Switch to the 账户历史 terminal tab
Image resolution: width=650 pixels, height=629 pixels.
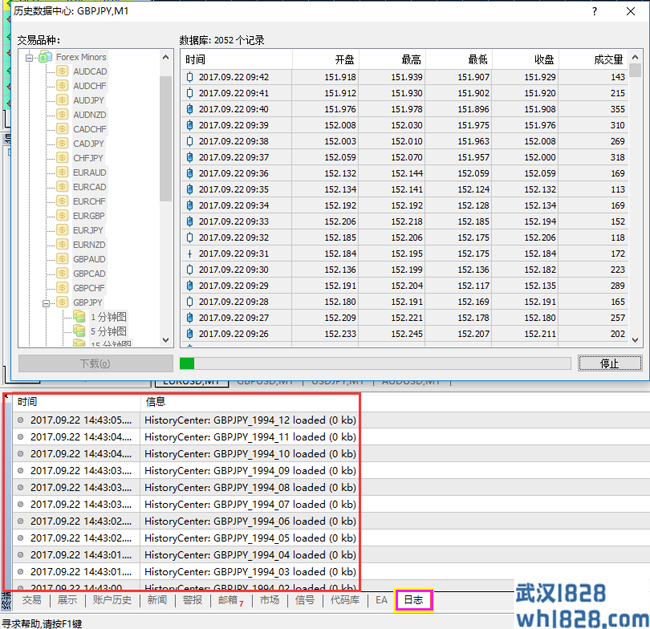pyautogui.click(x=112, y=600)
